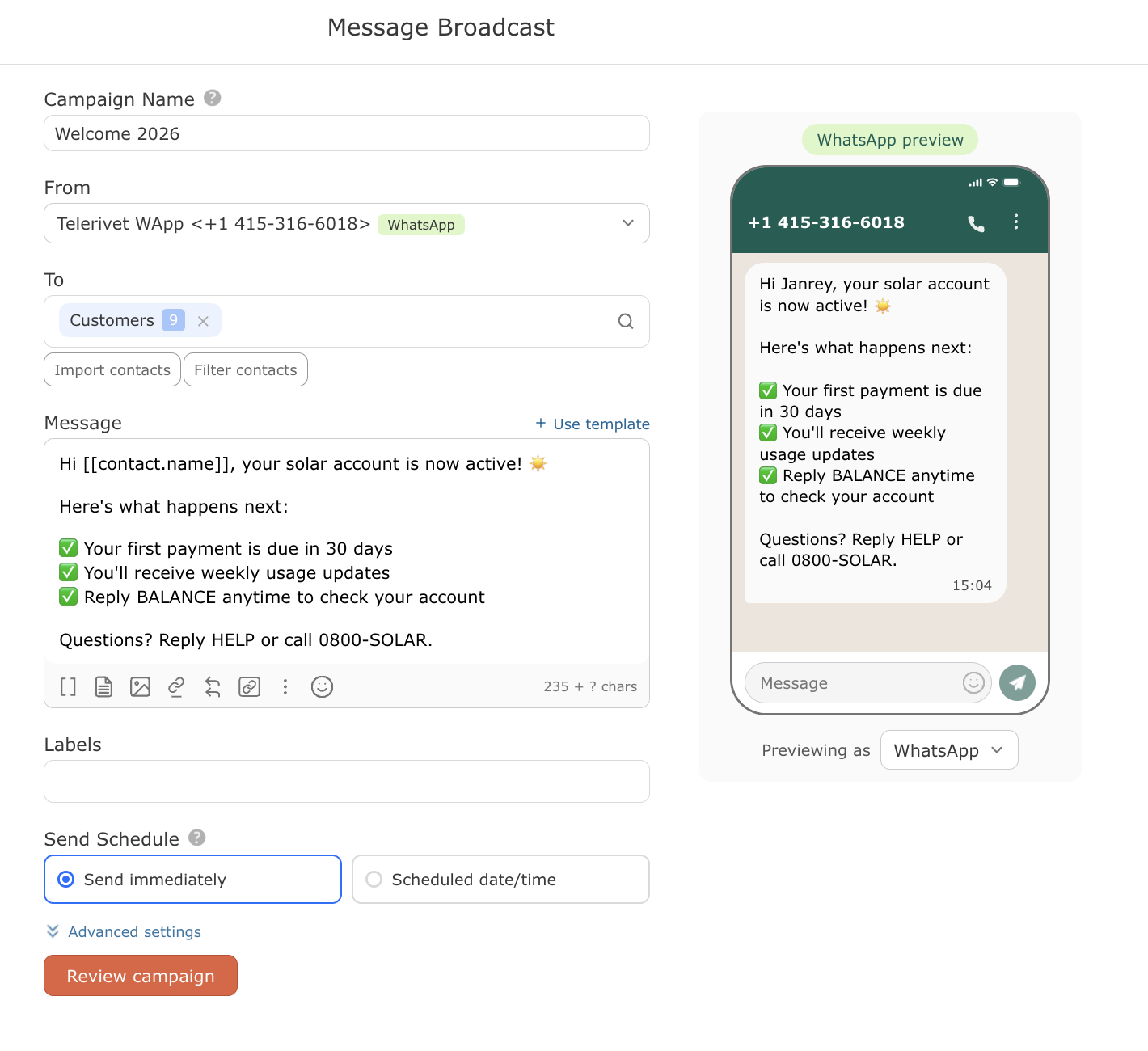Image resolution: width=1148 pixels, height=1051 pixels.
Task: Open the From route dropdown
Action: [x=347, y=223]
